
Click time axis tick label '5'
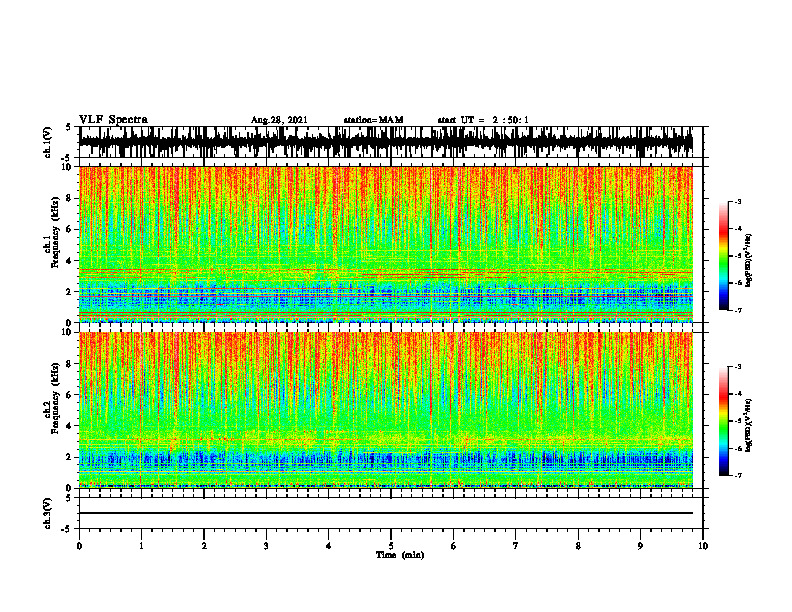pyautogui.click(x=391, y=546)
